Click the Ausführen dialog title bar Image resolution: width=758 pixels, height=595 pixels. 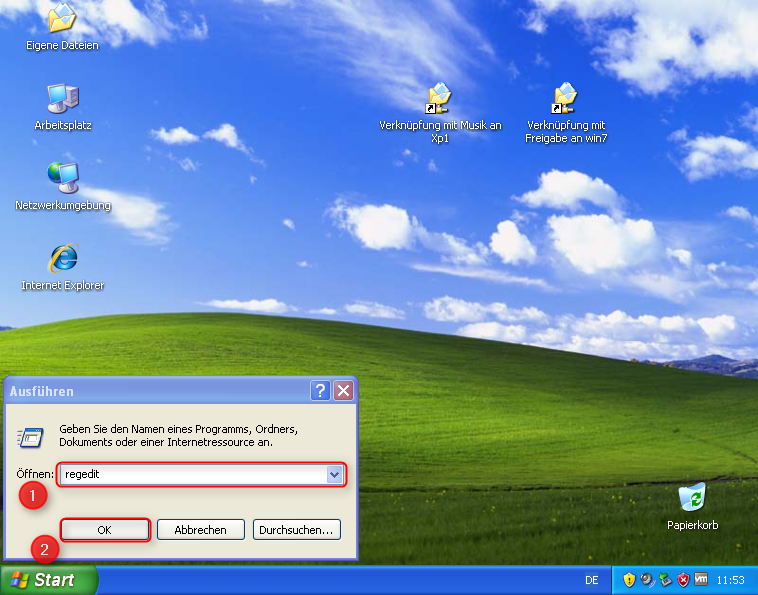coord(157,391)
